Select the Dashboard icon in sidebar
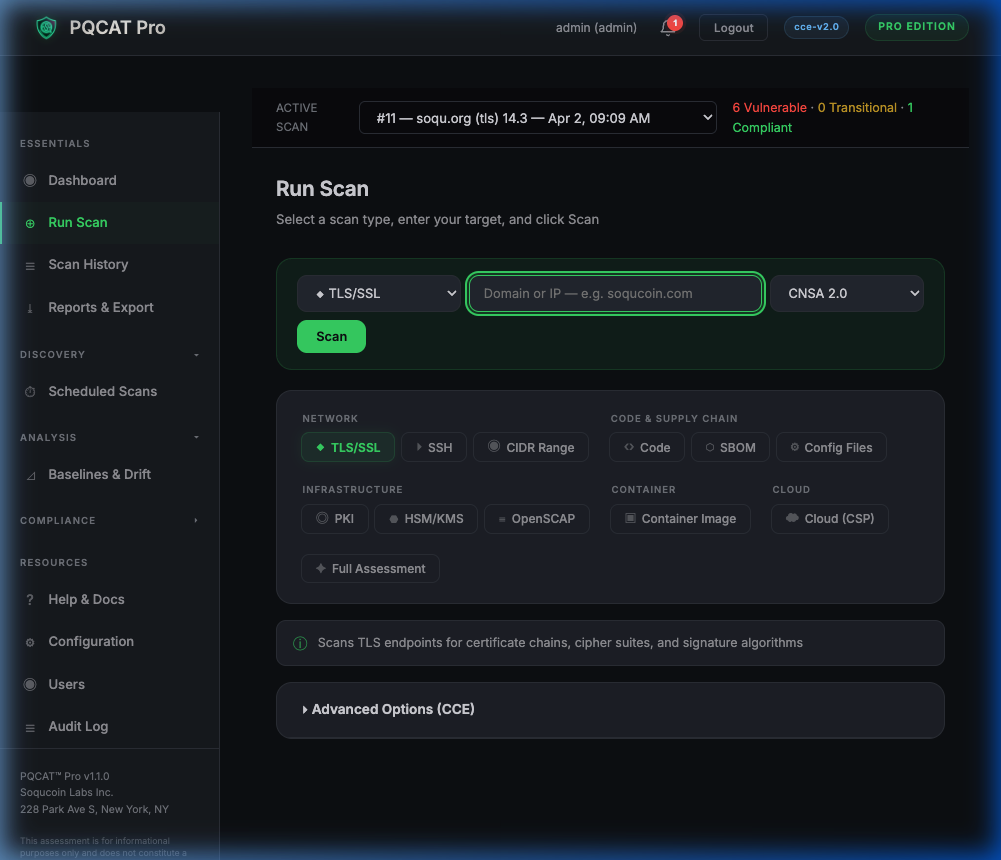Screen dimensions: 1001x860 coord(31,181)
